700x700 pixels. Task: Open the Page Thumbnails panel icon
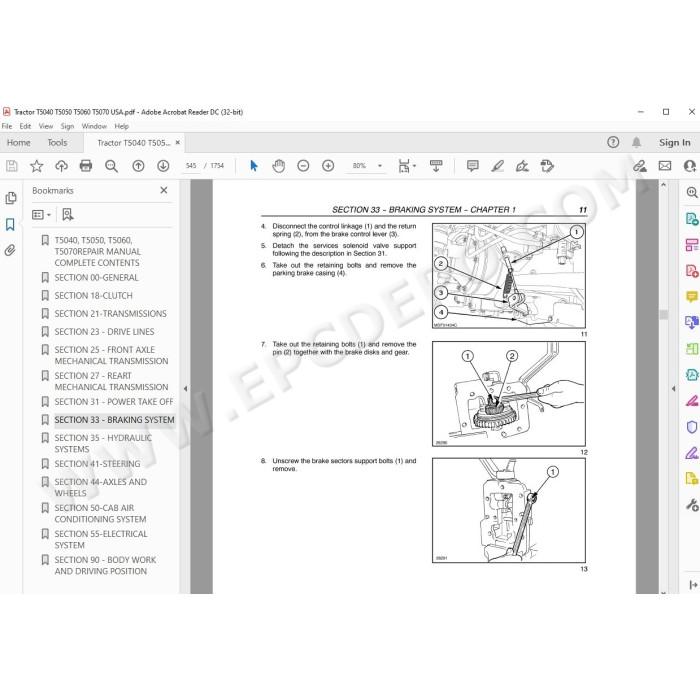coord(11,198)
